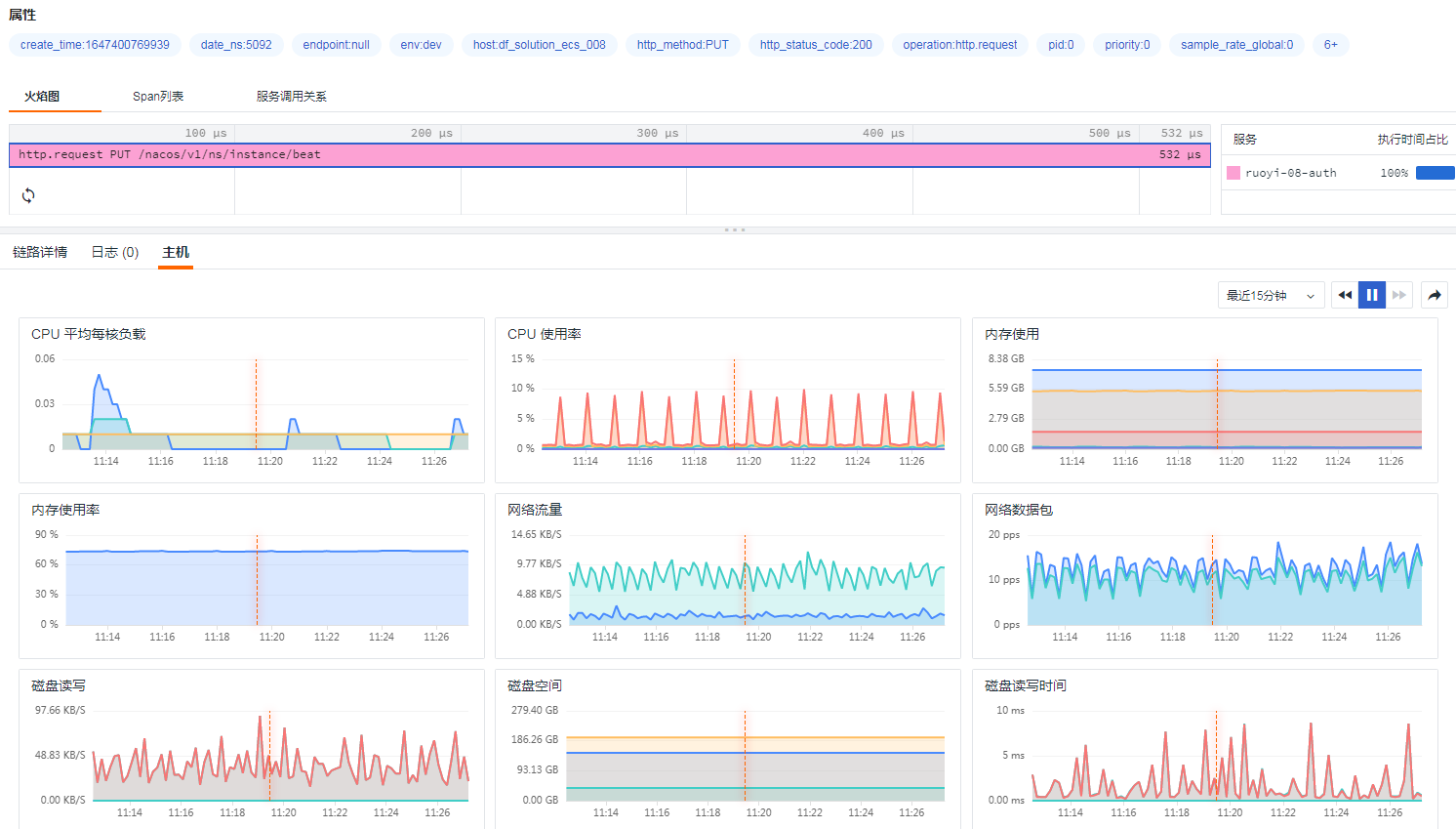Expand the 6+ attributes chip
Screen dimensions: 1456x829
pos(1329,44)
